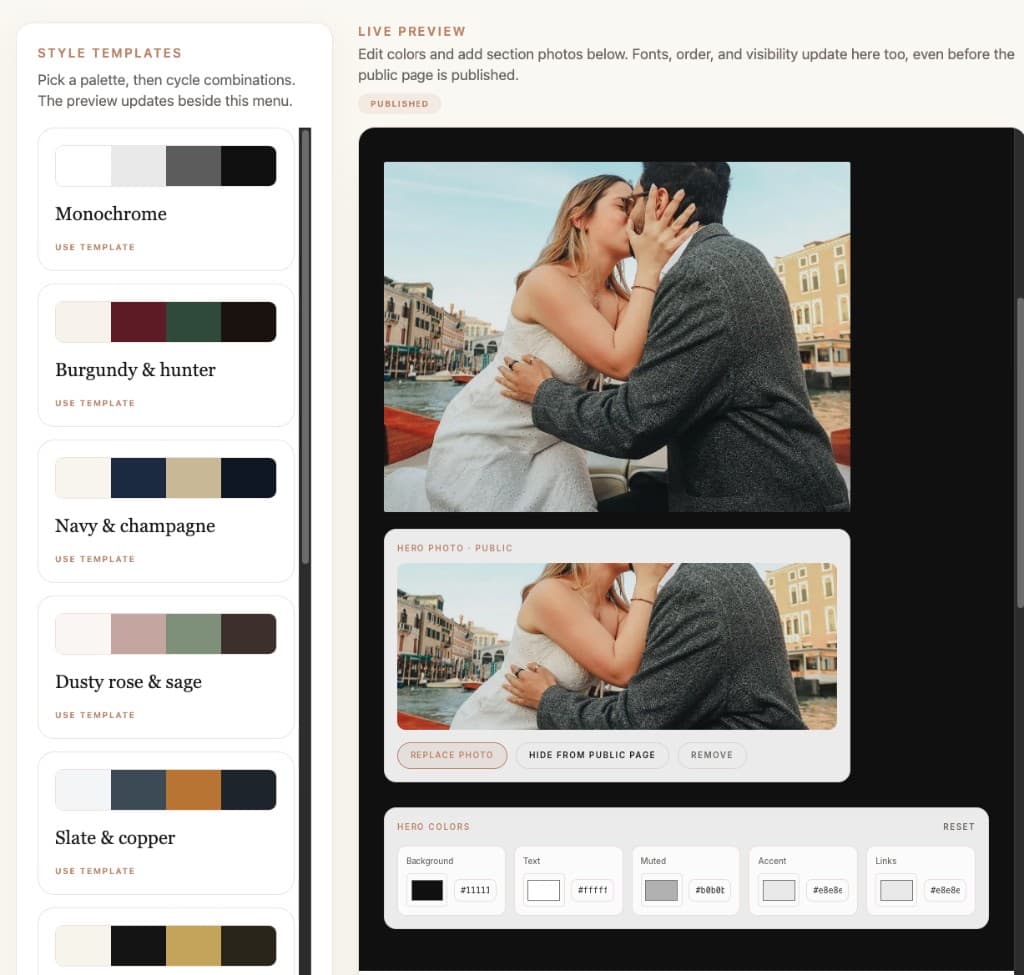1024x975 pixels.
Task: Select the Monochrome palette strip
Action: point(166,166)
